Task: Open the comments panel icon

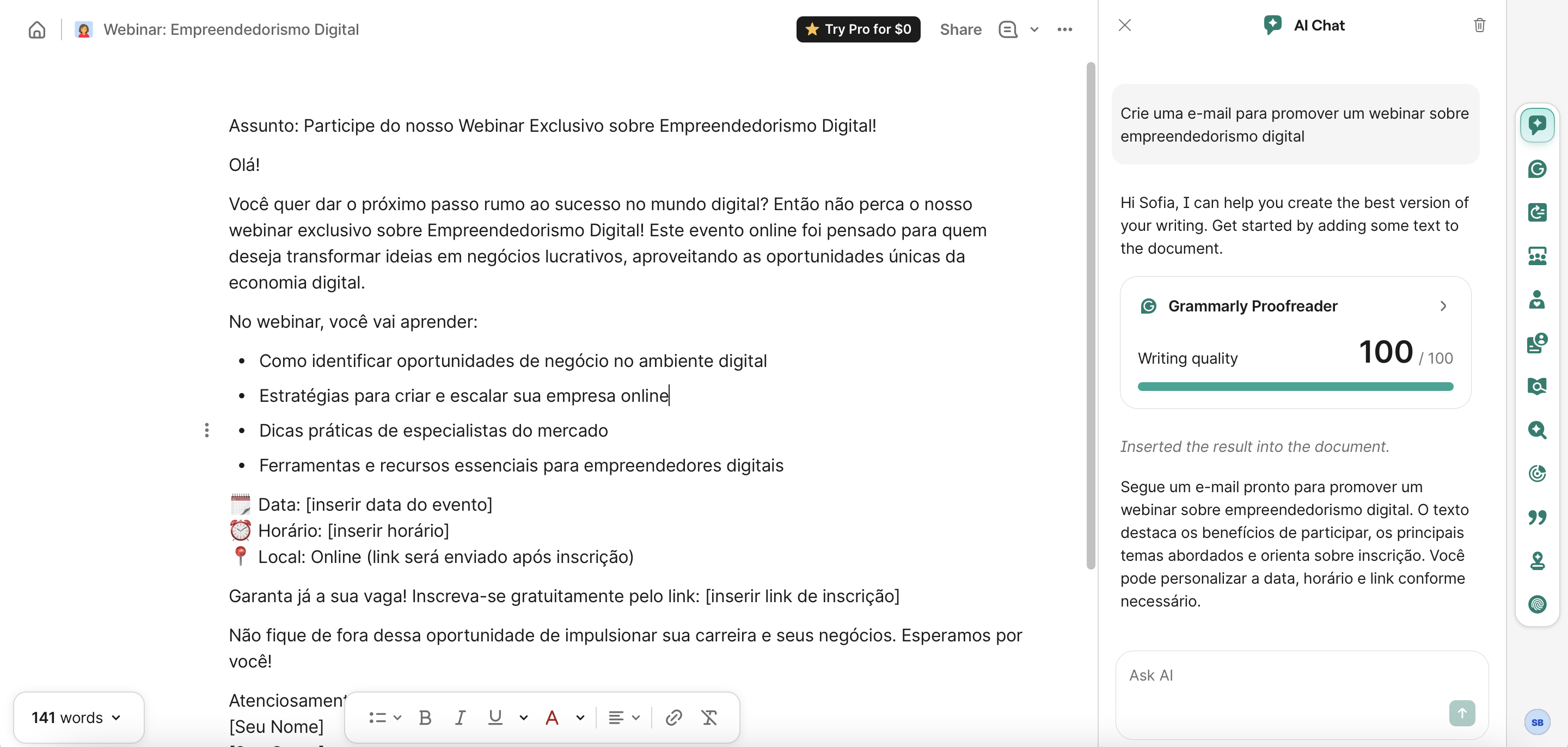Action: click(x=1007, y=29)
